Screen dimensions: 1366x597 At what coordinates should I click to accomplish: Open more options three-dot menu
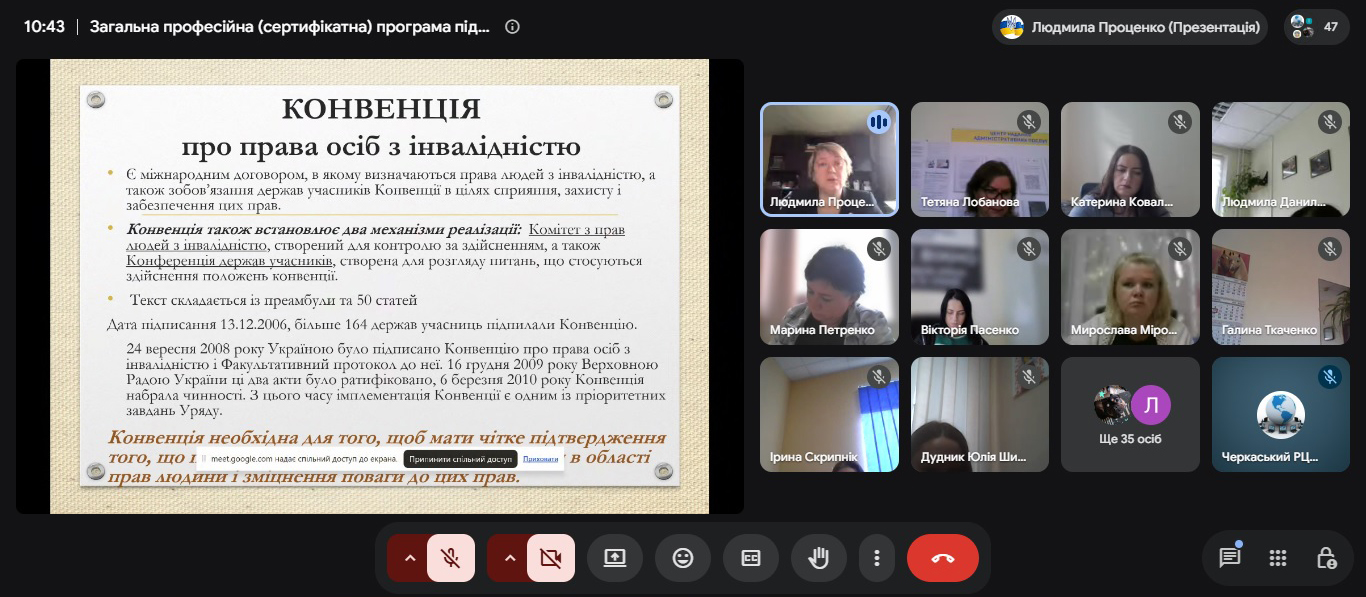877,558
